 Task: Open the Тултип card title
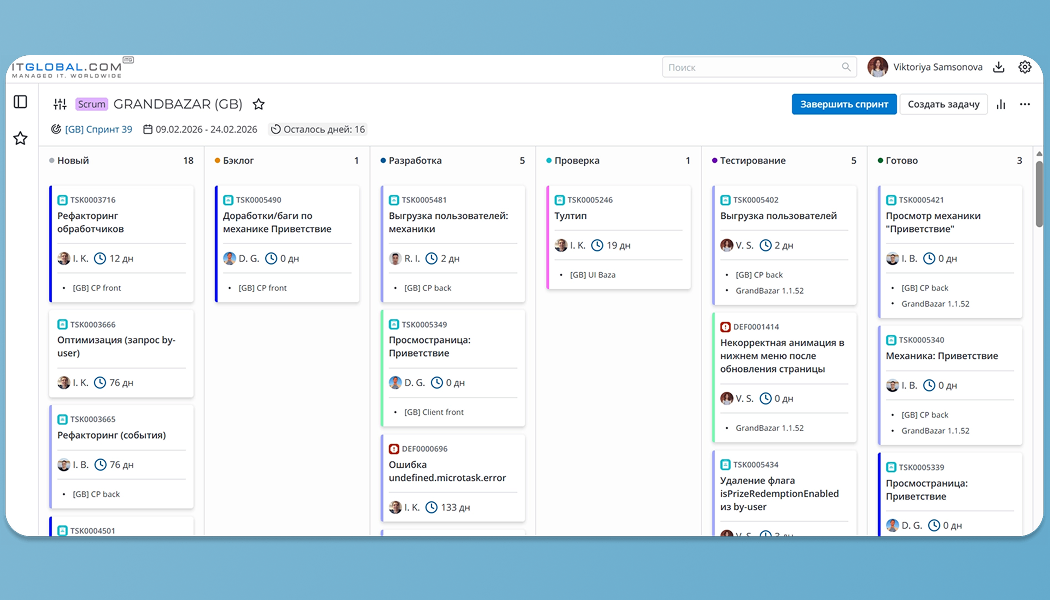571,216
